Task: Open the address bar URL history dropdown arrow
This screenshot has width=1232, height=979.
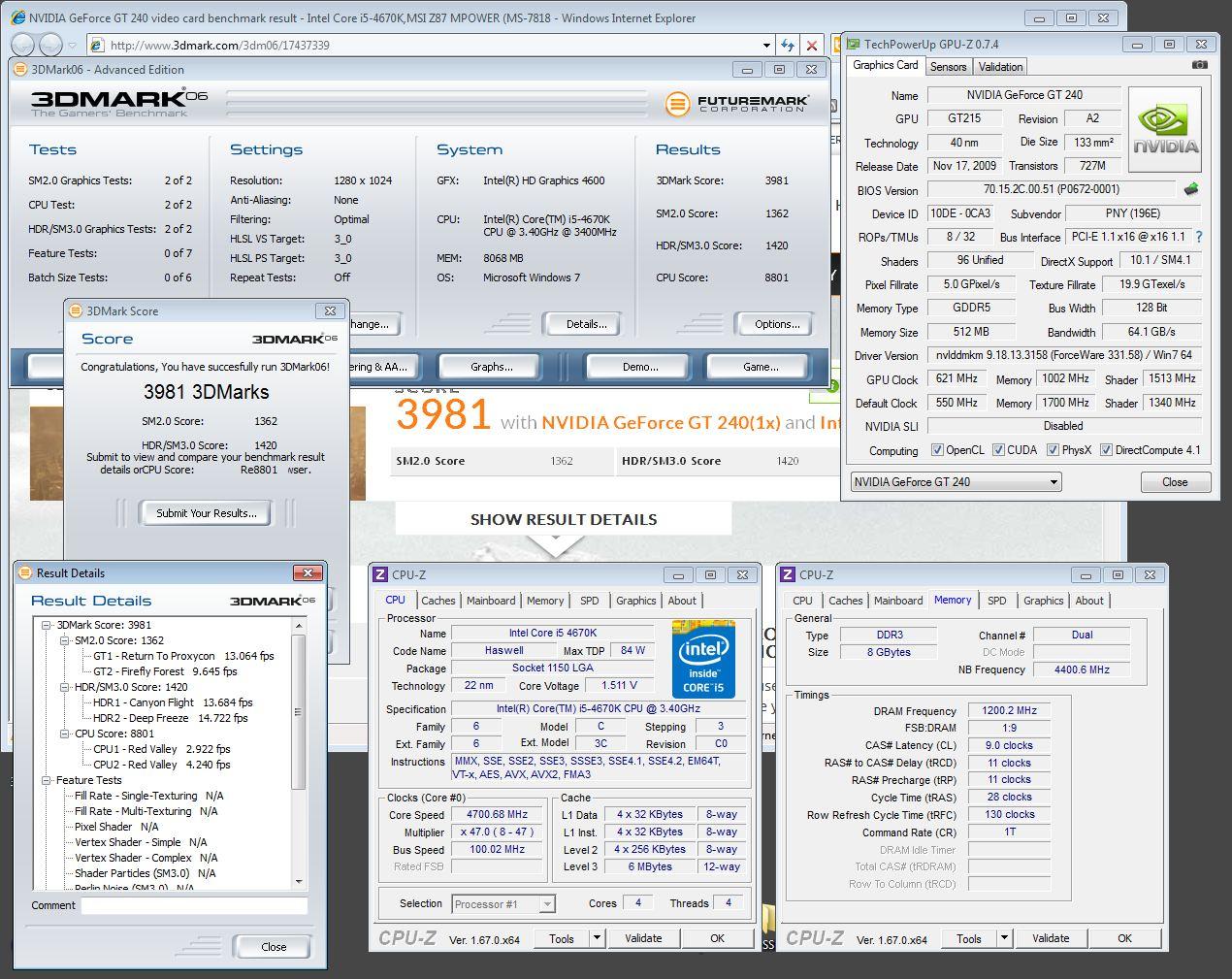Action: (766, 45)
